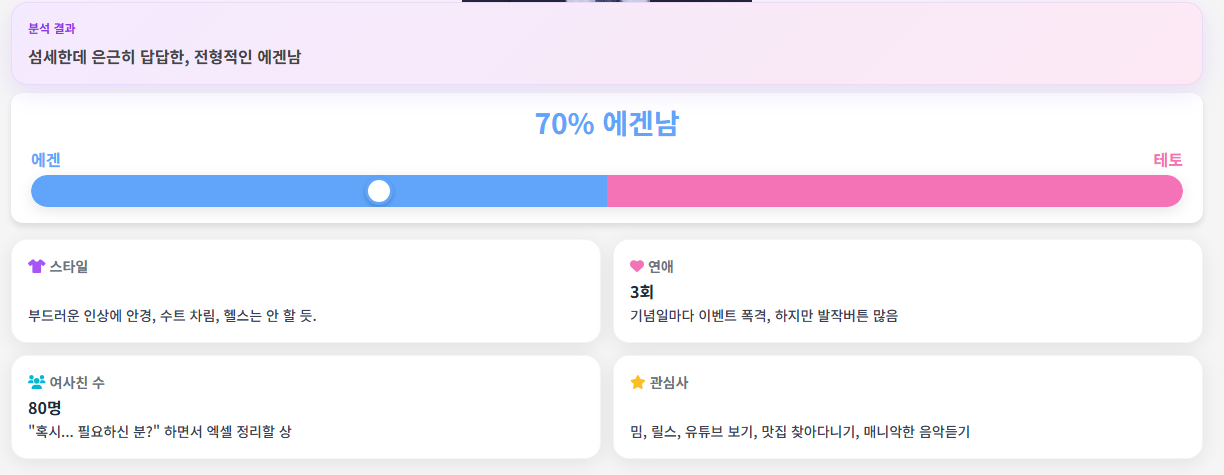Open the 연애 card showing 3회

907,291
